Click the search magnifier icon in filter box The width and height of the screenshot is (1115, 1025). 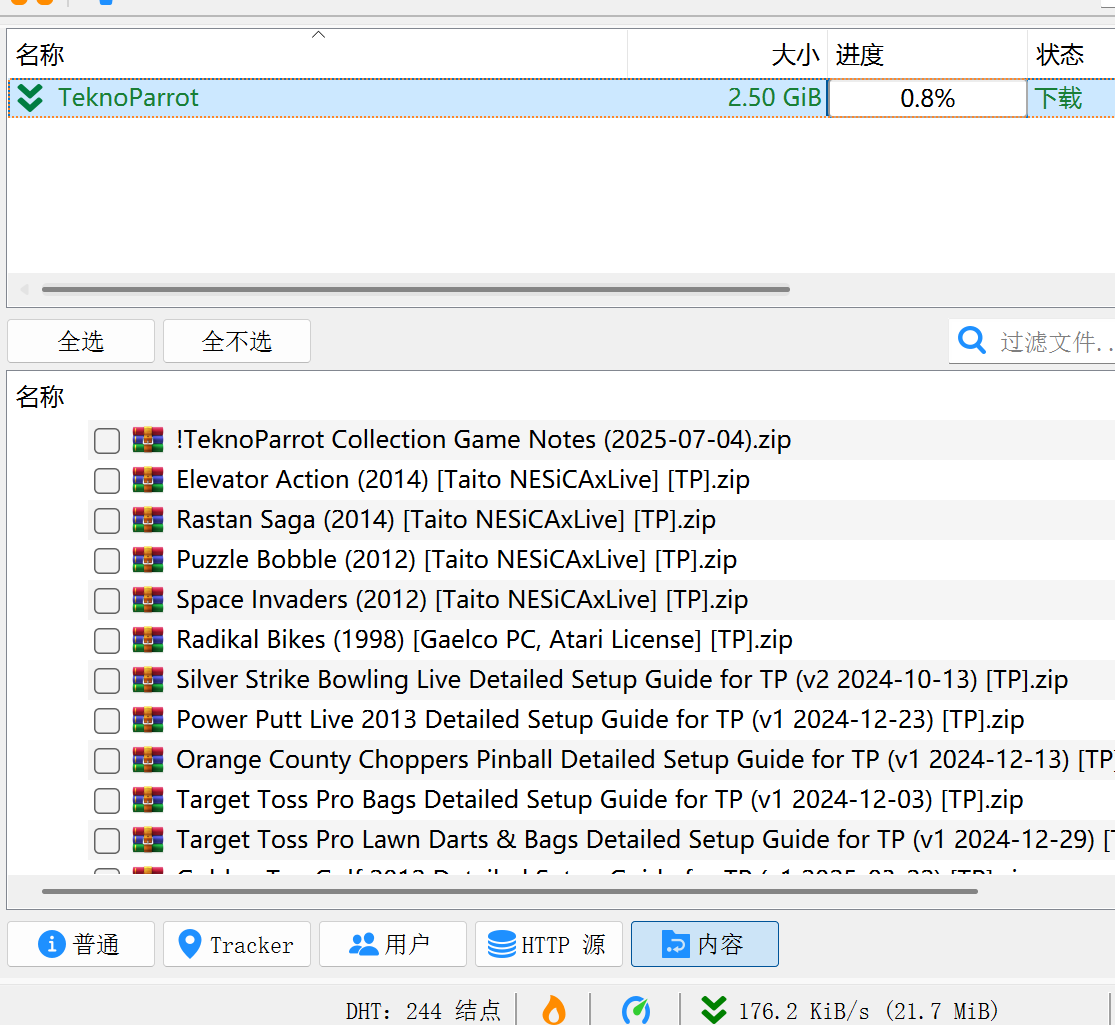(971, 341)
